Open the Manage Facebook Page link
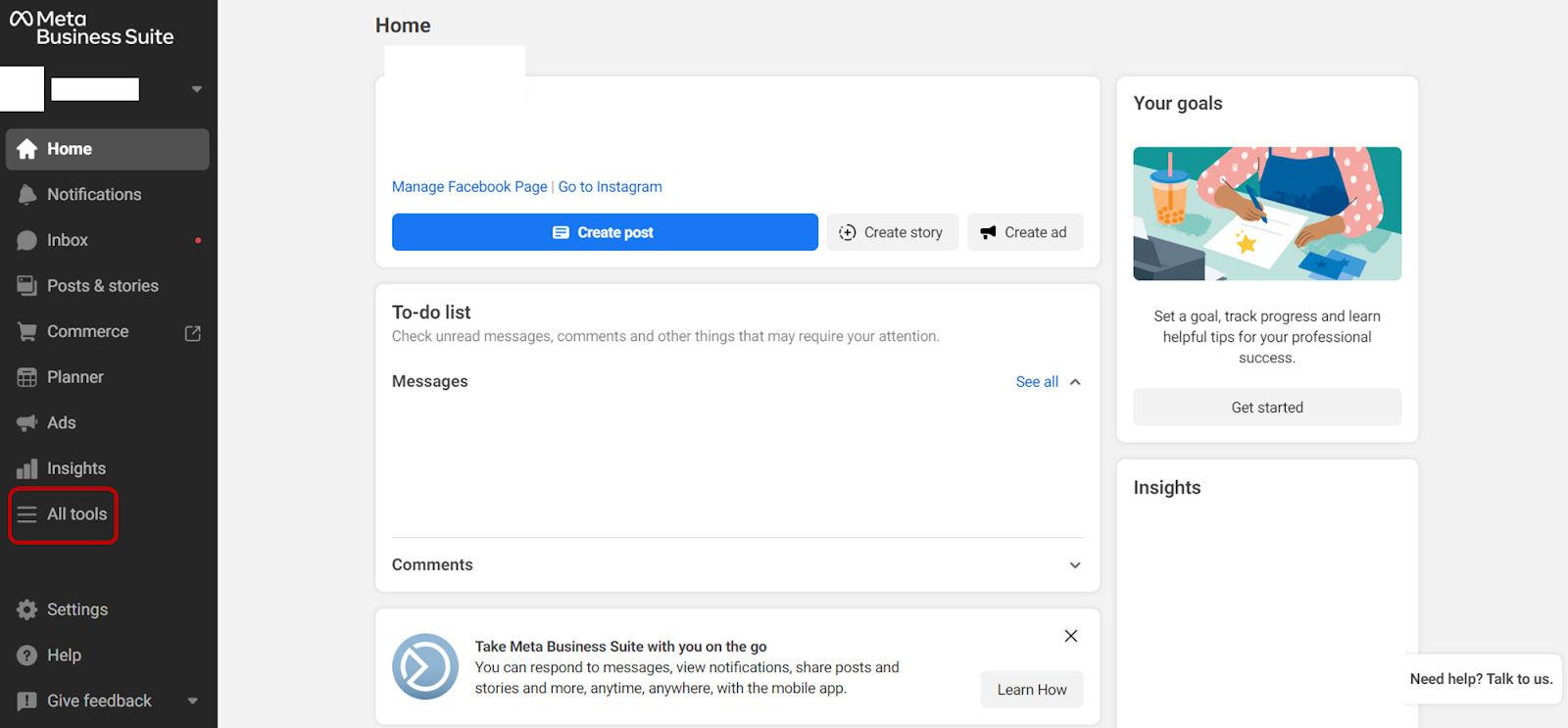 pos(469,187)
